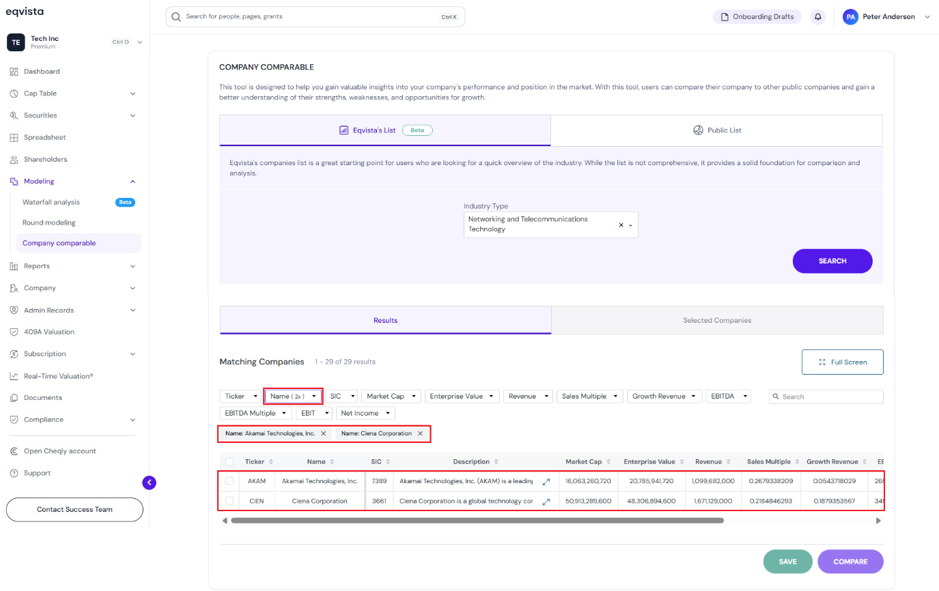
Task: Clear the Industry Type selection
Action: pyautogui.click(x=621, y=225)
